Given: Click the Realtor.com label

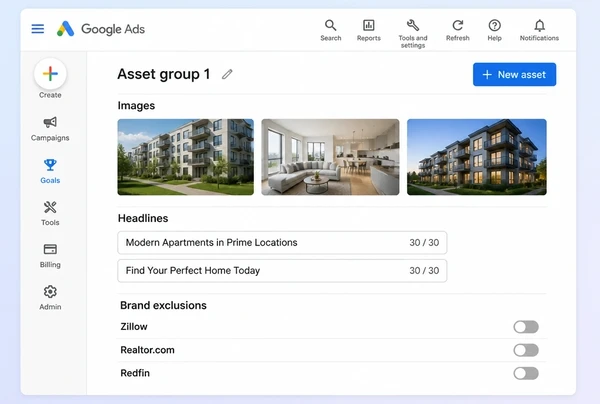Looking at the screenshot, I should click(147, 350).
